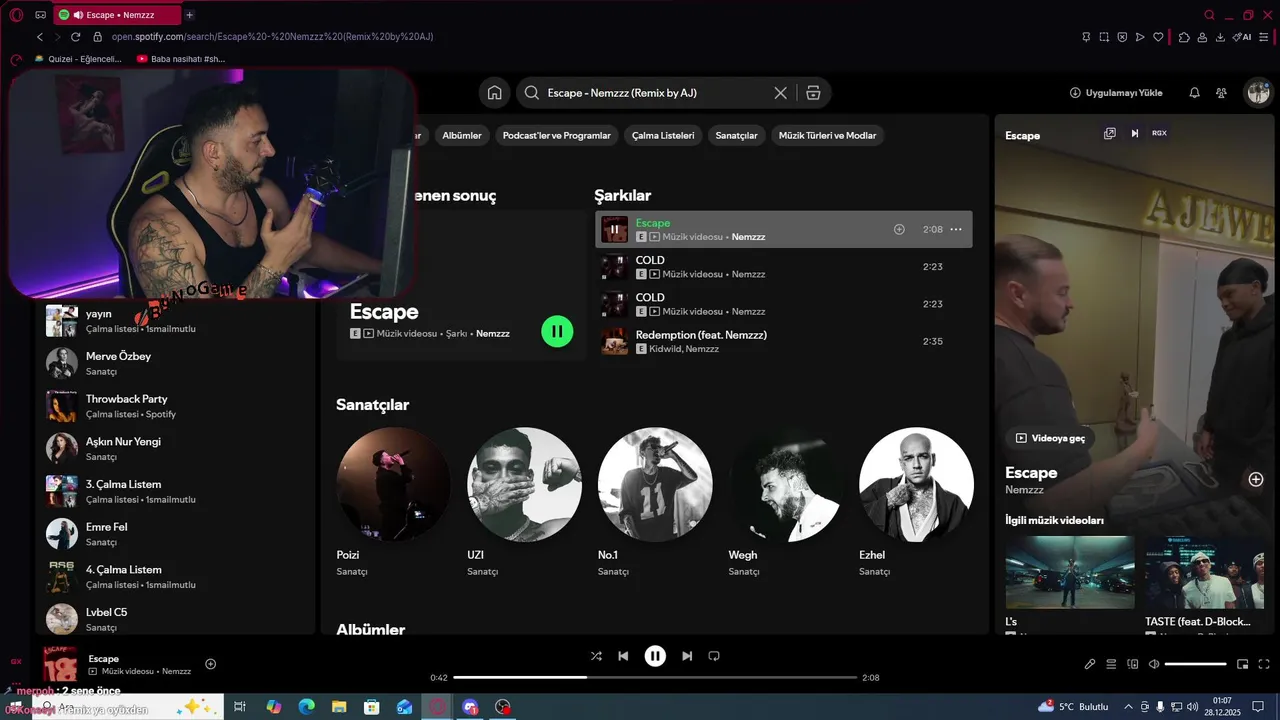Click the Videoya geç button
The height and width of the screenshot is (720, 1280).
pyautogui.click(x=1050, y=438)
